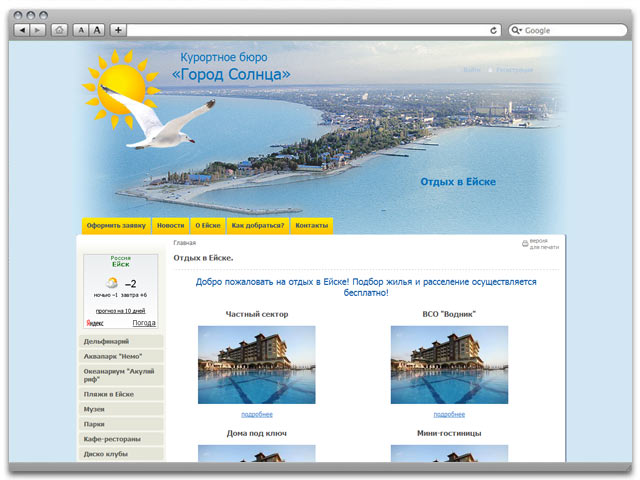
Task: Click the Главная breadcrumb link
Action: click(x=184, y=243)
